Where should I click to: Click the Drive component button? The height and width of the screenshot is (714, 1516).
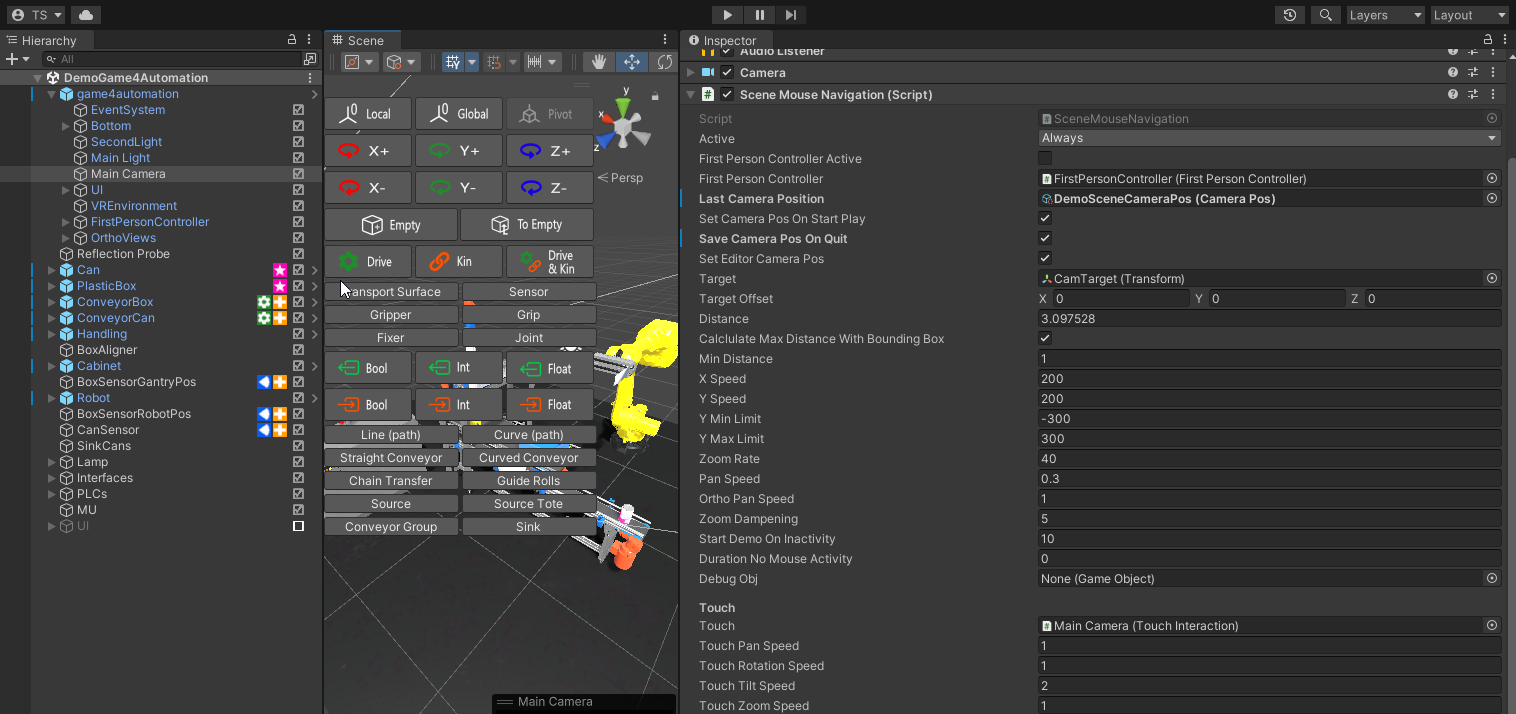pos(368,262)
